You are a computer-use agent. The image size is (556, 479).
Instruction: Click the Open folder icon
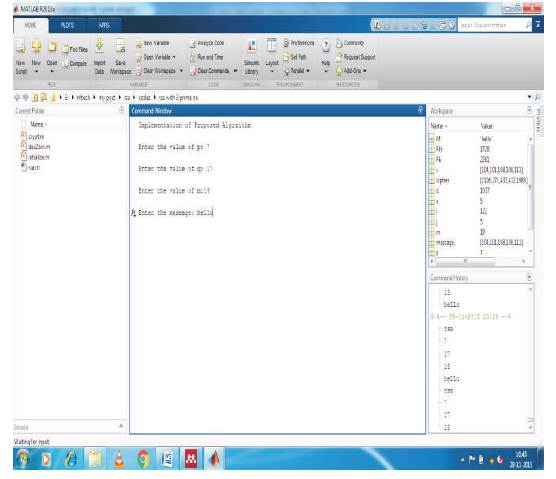coord(52,47)
